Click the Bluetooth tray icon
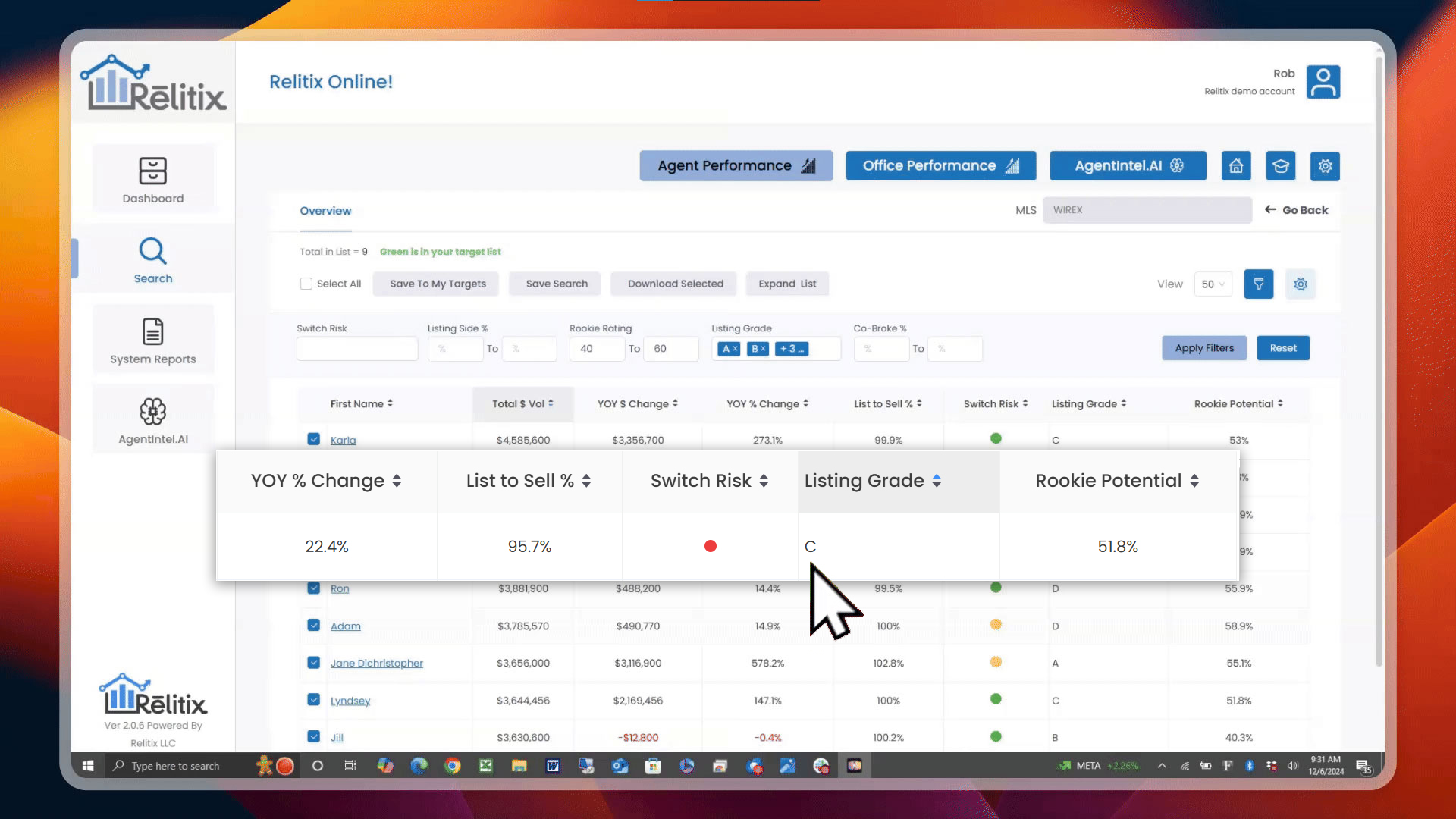 coord(1249,766)
